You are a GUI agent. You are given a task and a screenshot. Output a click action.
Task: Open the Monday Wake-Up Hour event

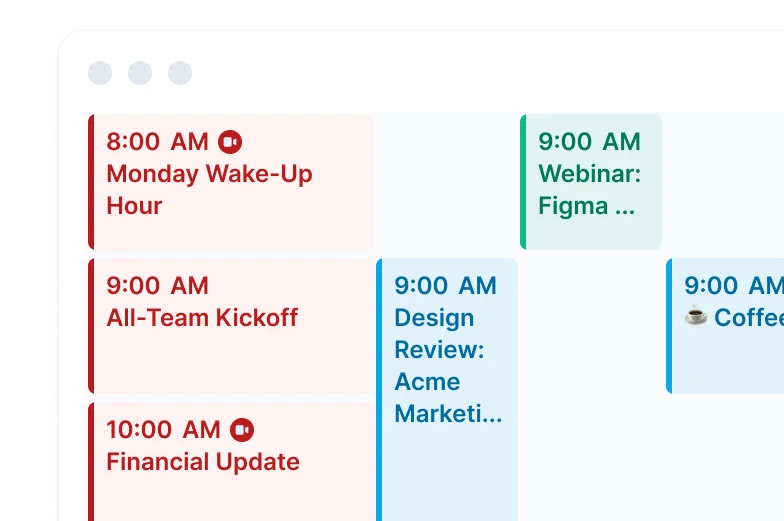point(230,182)
